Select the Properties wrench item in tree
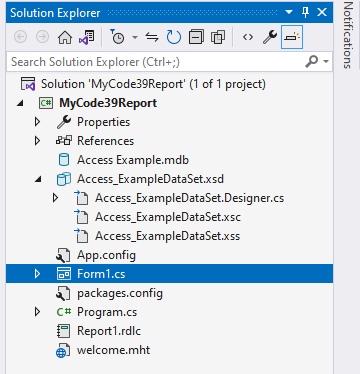Screen dimensions: 360x374 click(103, 122)
